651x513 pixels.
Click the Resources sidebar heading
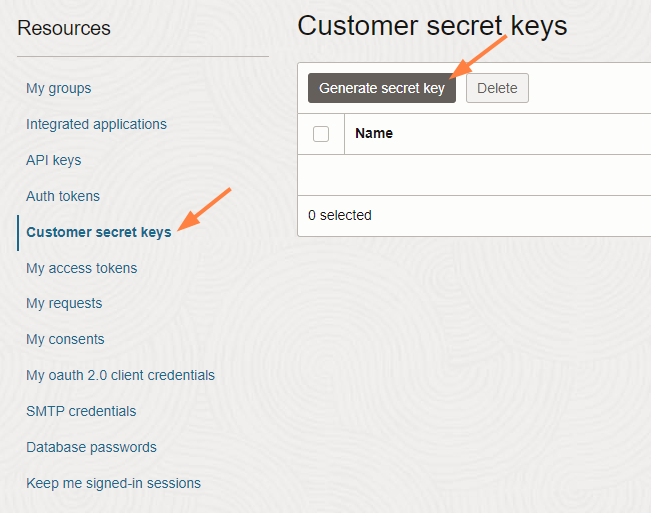coord(64,28)
